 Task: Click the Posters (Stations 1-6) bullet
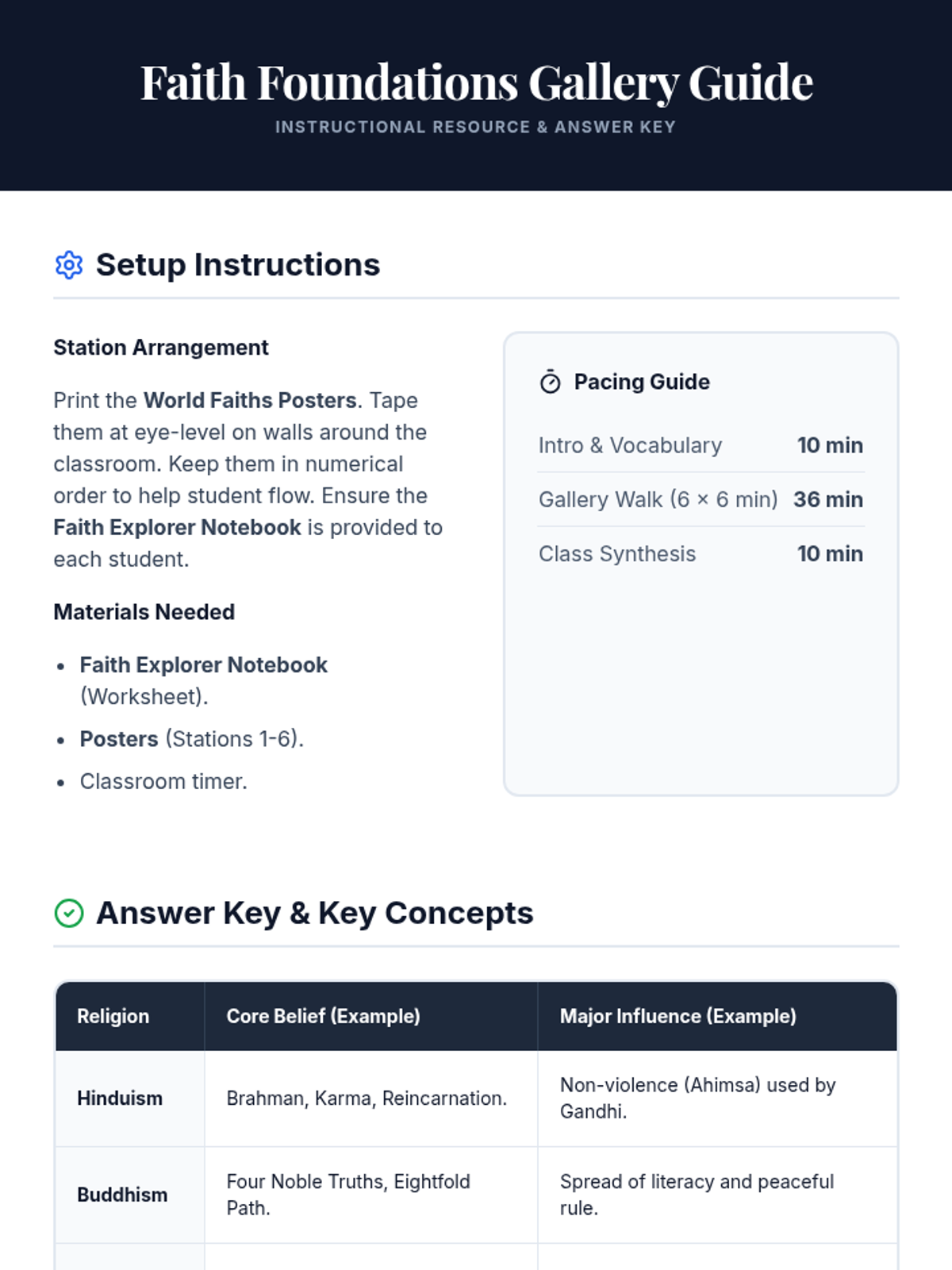(x=192, y=739)
